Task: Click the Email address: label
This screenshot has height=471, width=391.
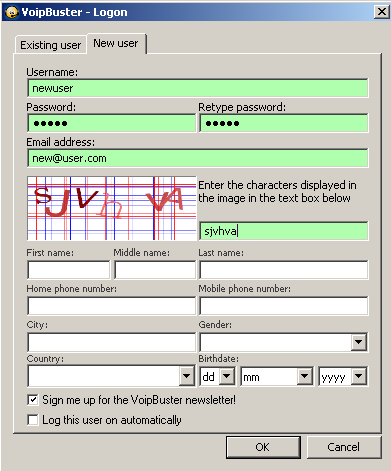Action: point(61,142)
